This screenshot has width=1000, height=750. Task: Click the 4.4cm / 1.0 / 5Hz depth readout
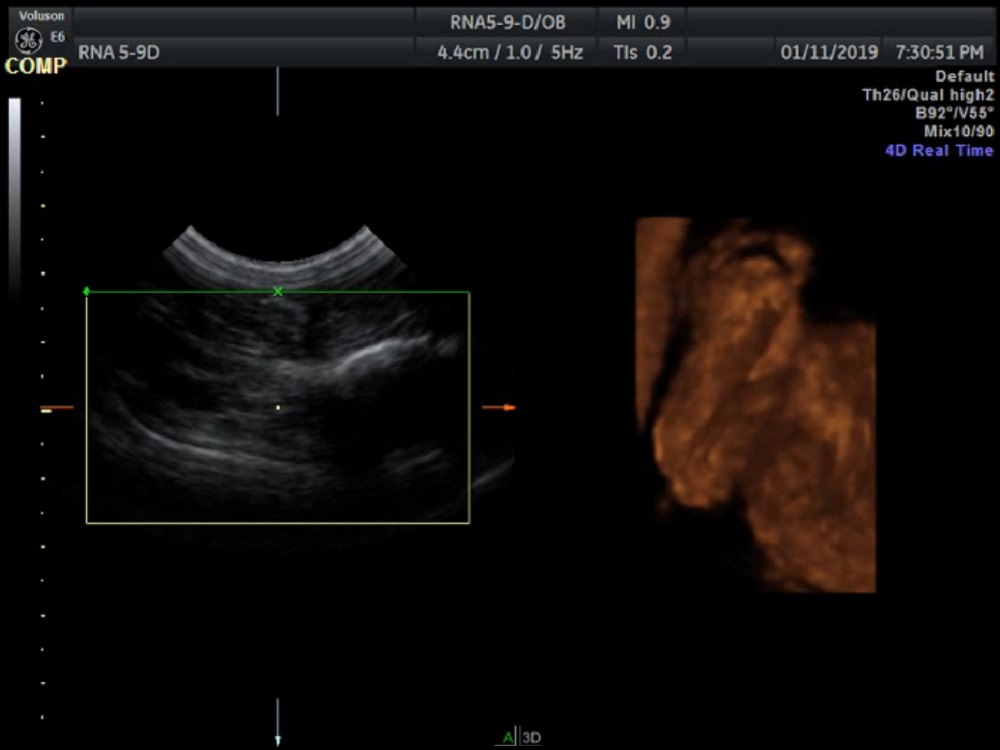(510, 52)
